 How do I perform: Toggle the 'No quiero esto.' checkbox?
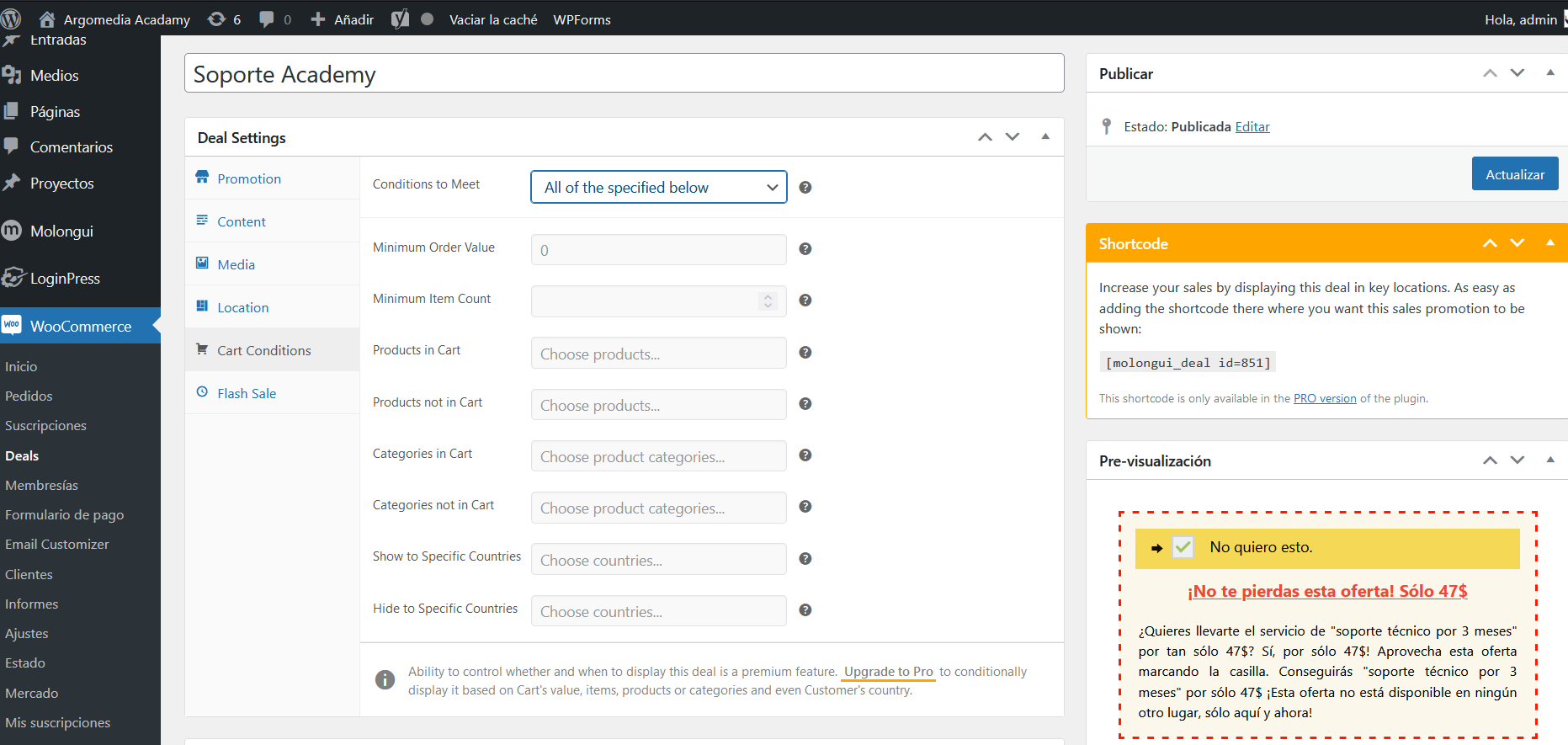point(1183,547)
